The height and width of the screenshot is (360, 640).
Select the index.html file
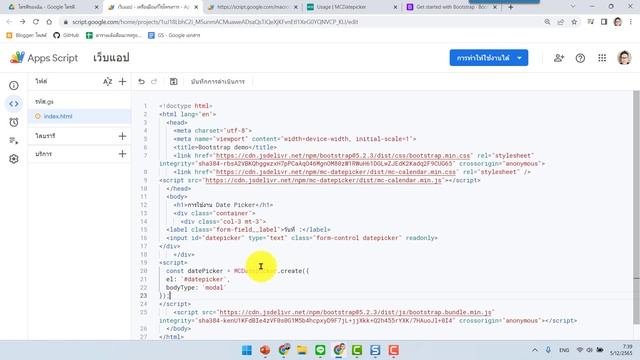tap(80, 116)
